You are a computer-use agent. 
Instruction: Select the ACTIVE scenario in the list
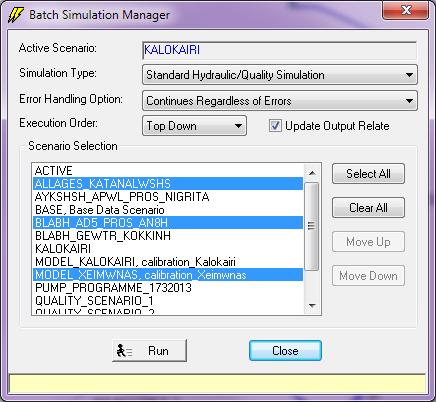[x=168, y=171]
